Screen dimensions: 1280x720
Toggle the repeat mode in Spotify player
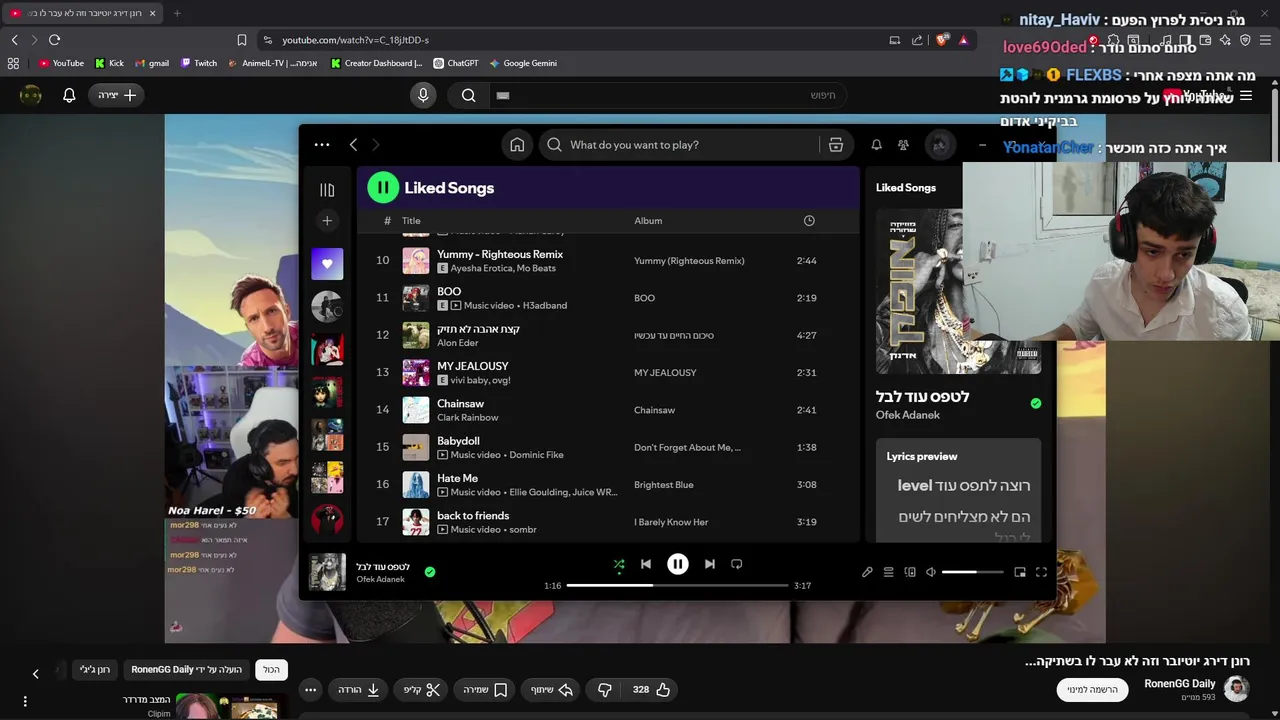pyautogui.click(x=737, y=564)
